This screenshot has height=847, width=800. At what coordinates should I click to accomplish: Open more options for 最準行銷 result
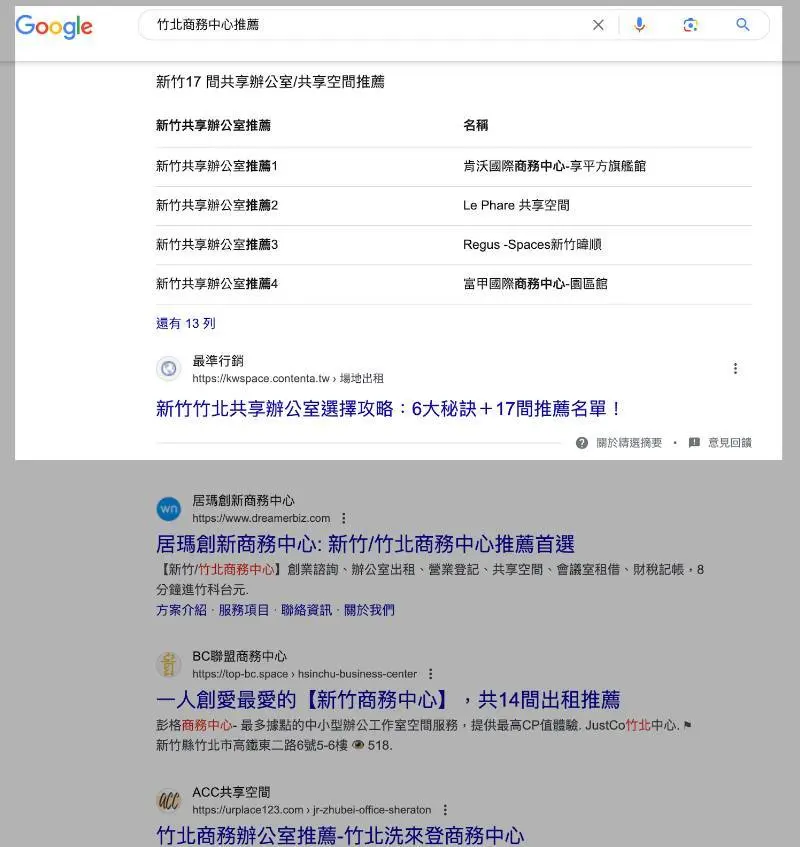(735, 369)
